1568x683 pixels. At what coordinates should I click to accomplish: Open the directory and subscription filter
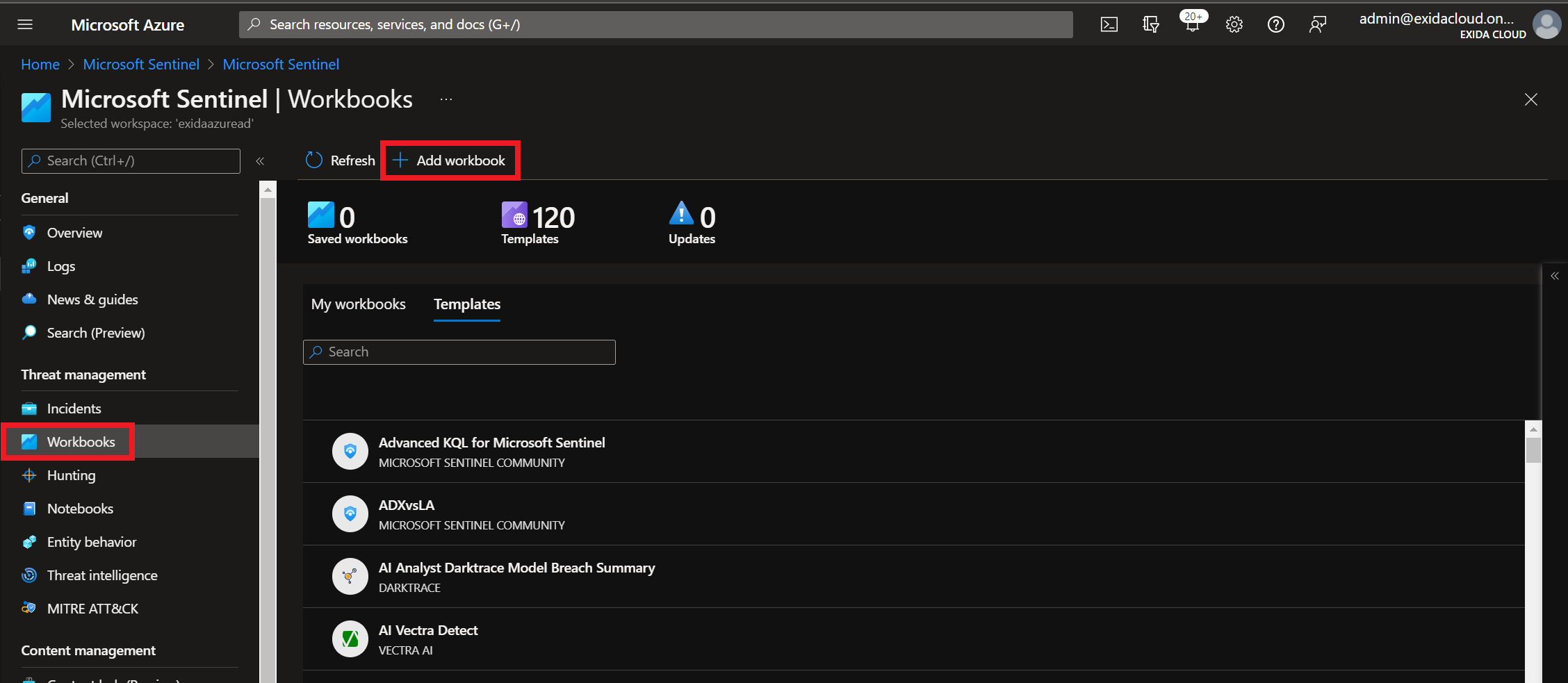click(1151, 24)
